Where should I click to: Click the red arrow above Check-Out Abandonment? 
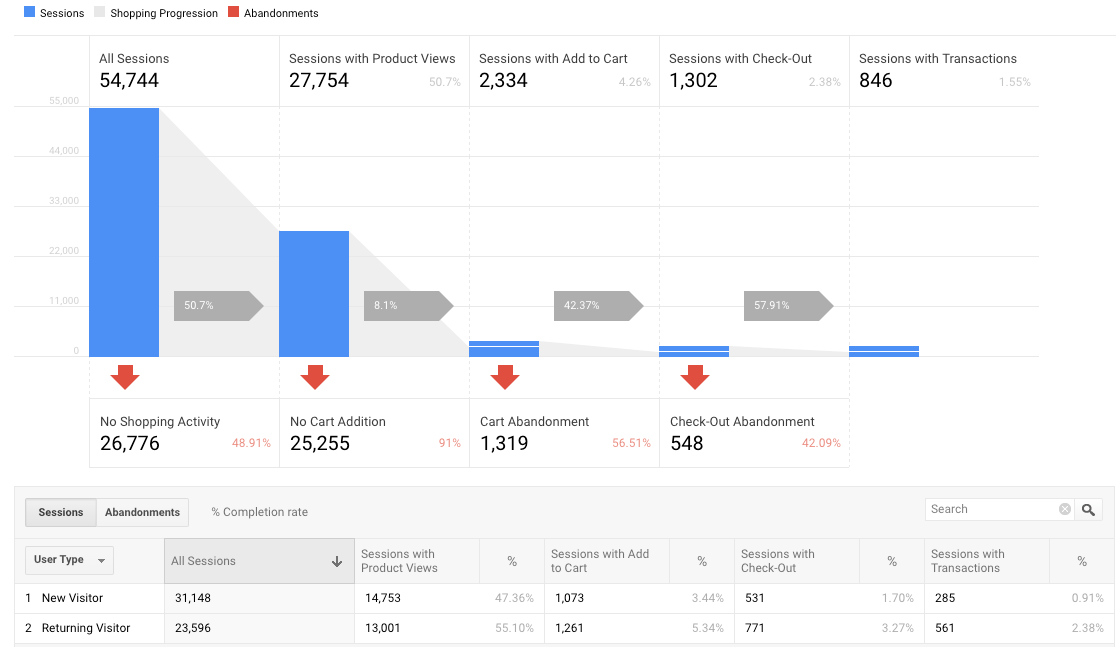point(695,378)
